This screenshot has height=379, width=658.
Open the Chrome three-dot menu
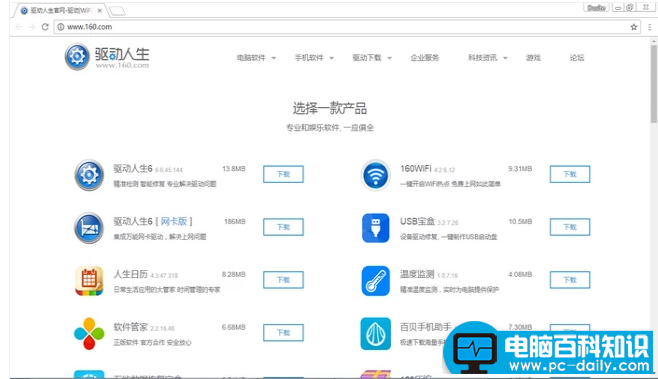650,27
